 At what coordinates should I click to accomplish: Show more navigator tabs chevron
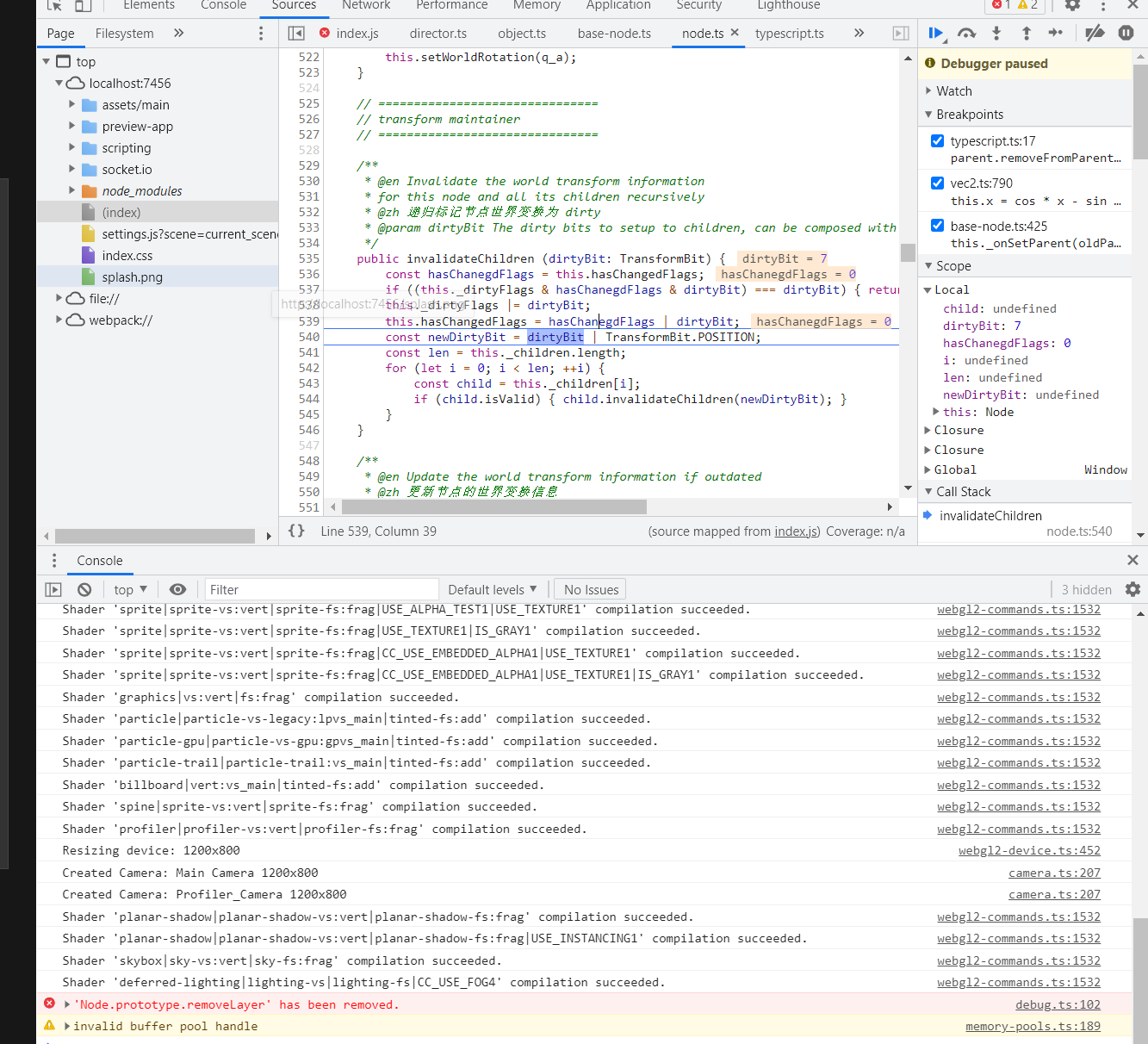tap(179, 33)
